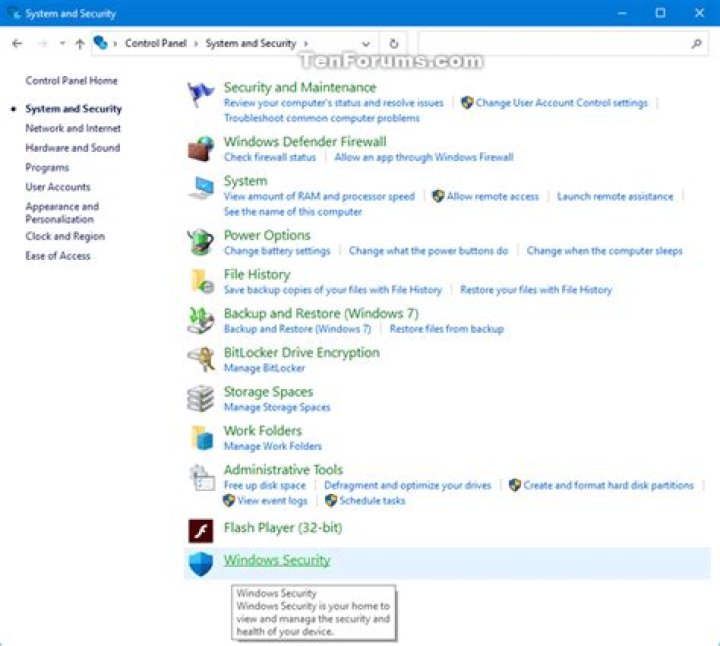The height and width of the screenshot is (646, 720).
Task: Select Hardware and Sound category
Action: click(x=73, y=148)
